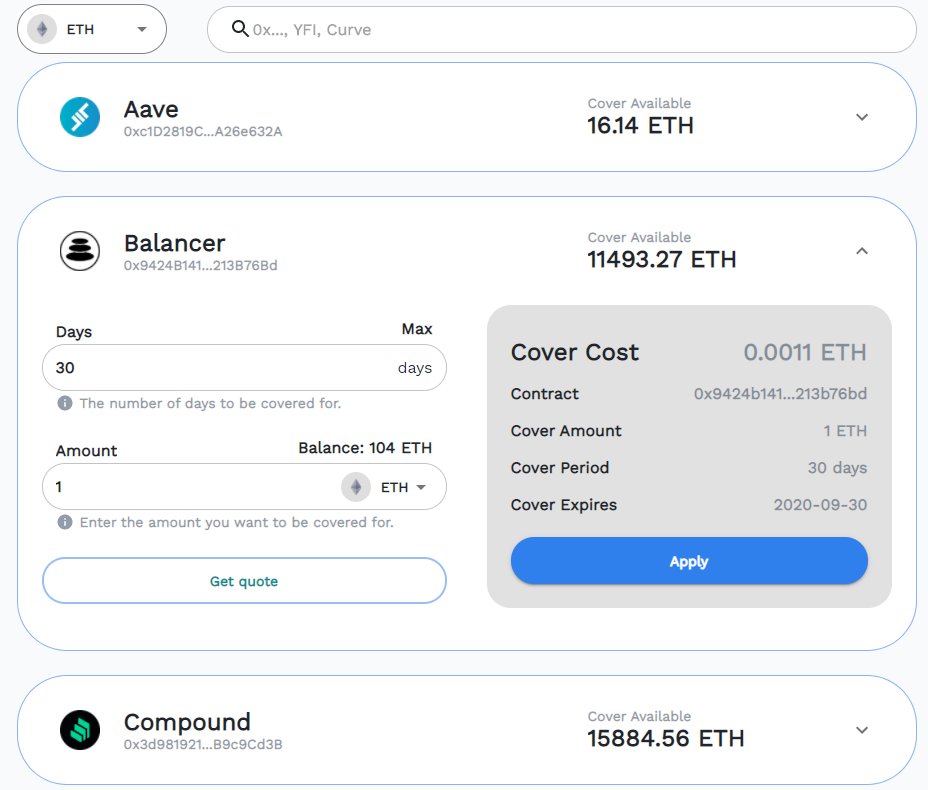Open the ETH currency selector at top
Viewport: 928px width, 790px height.
click(92, 29)
